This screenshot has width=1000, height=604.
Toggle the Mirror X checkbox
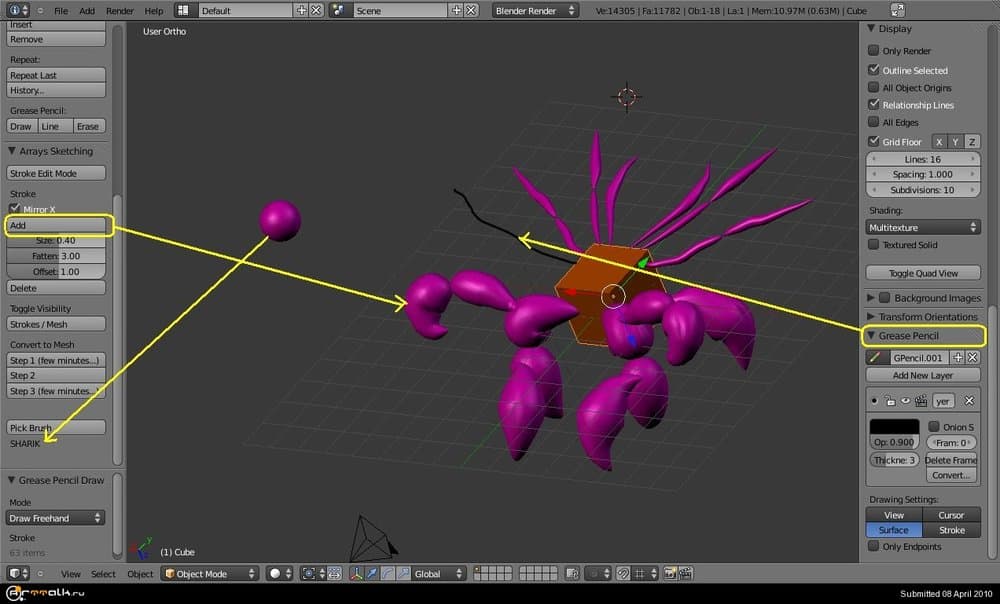click(15, 209)
